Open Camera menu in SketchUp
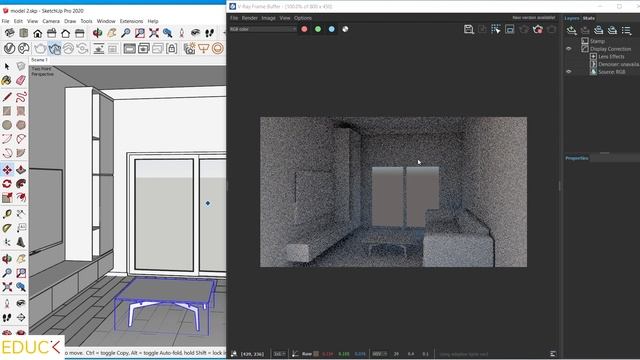Screen dimensions: 640x360 coord(51,21)
